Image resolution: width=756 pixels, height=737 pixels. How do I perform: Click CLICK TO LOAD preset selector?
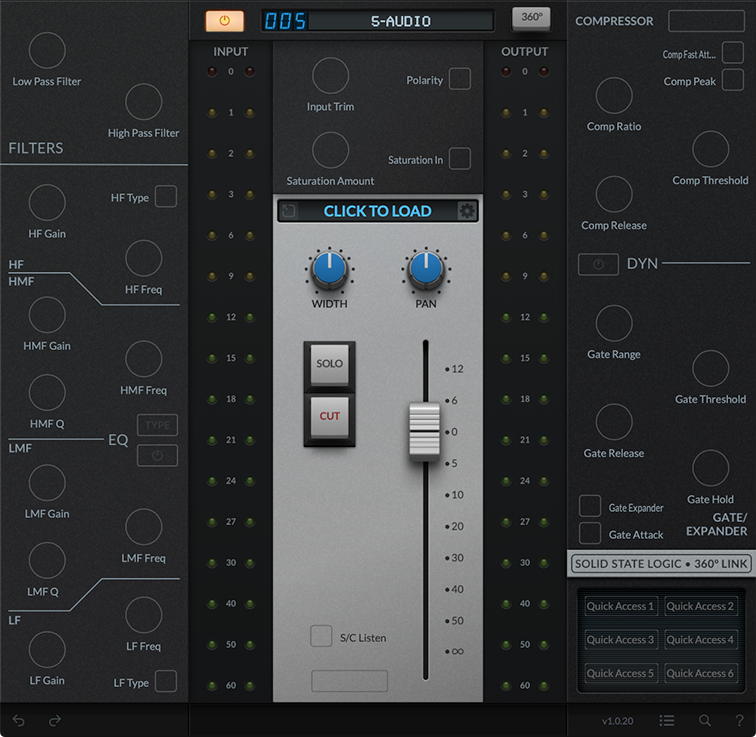(x=377, y=211)
